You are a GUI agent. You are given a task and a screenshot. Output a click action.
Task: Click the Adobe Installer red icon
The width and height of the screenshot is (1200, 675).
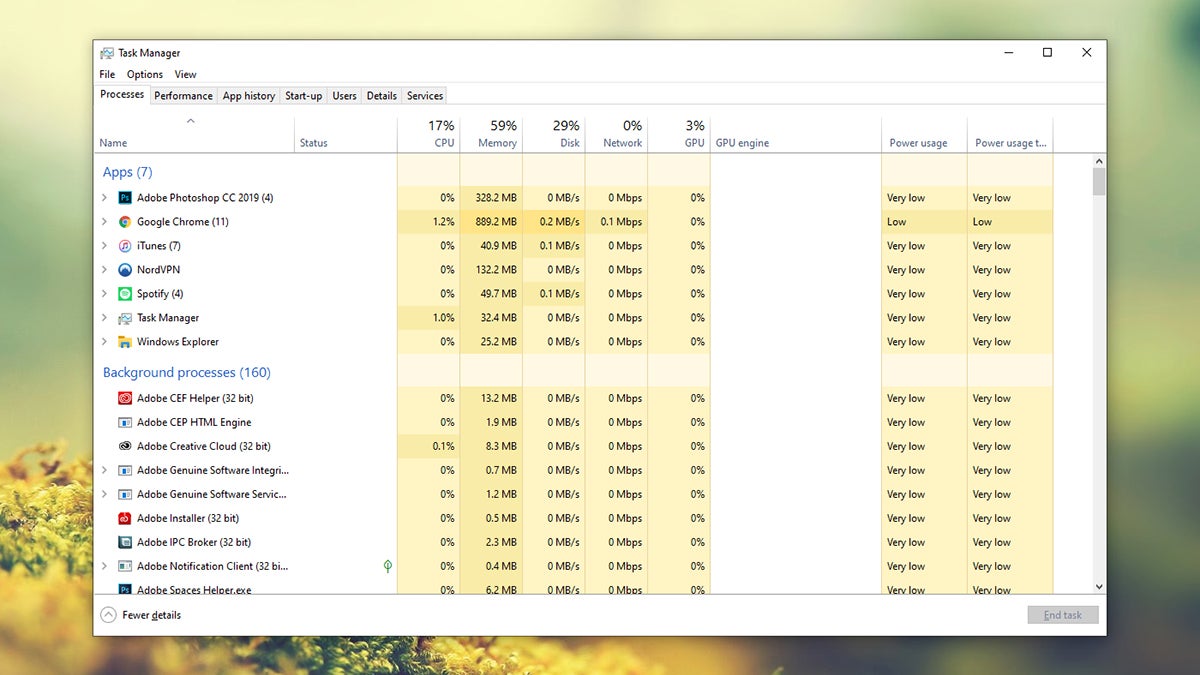[125, 518]
